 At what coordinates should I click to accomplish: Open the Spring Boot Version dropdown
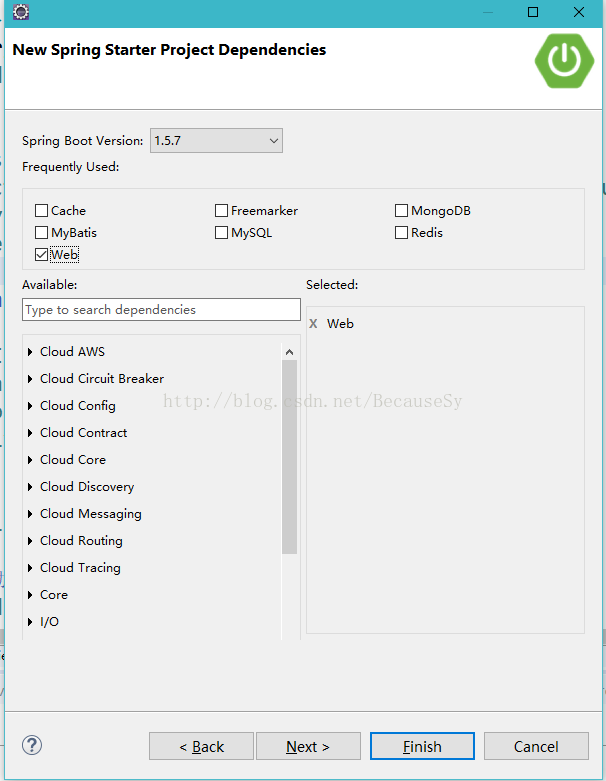(216, 140)
